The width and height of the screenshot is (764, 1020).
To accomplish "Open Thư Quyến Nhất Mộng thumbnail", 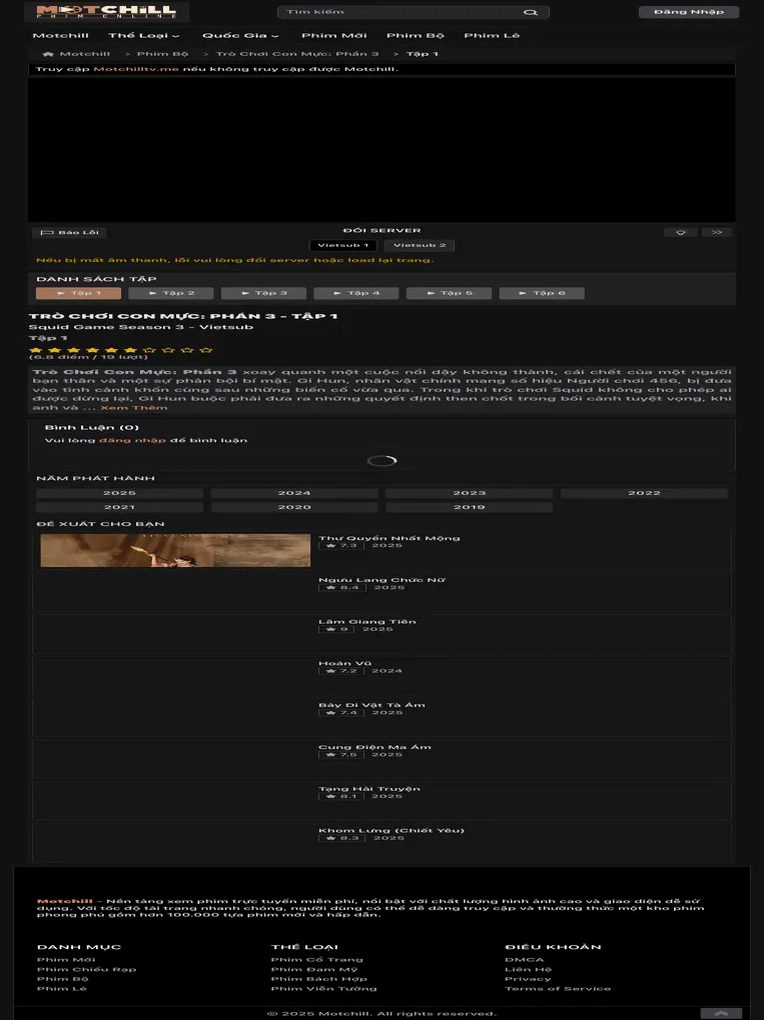I will pyautogui.click(x=175, y=550).
